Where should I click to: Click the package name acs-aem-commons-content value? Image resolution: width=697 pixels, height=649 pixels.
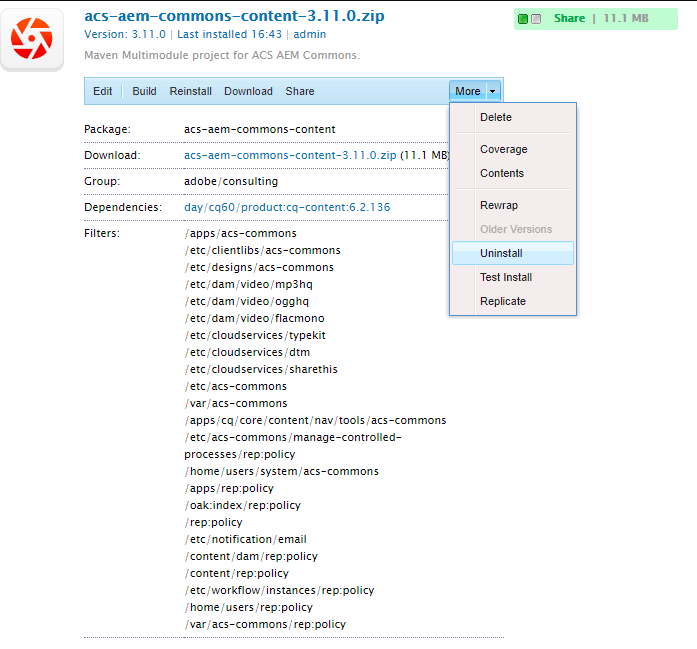(260, 129)
